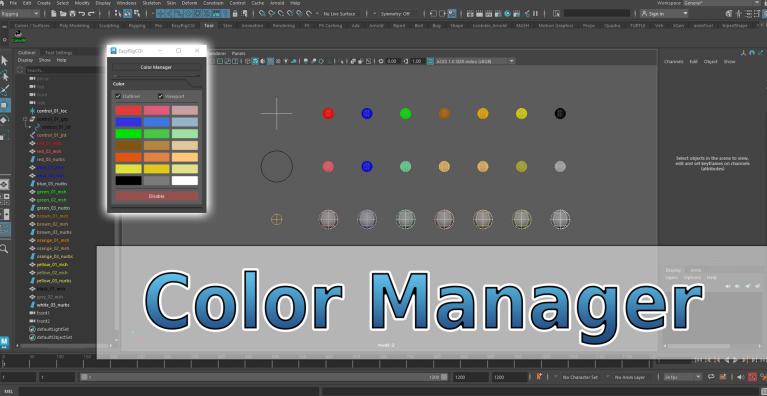Click the Undo arrow icon
The height and width of the screenshot is (396, 767).
[x=82, y=14]
